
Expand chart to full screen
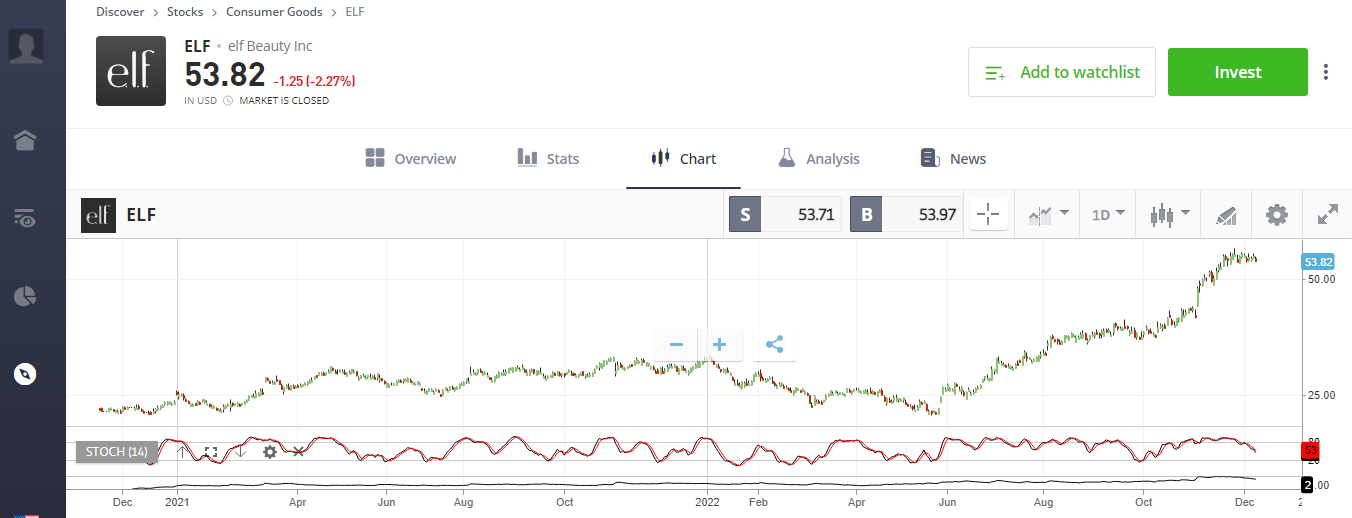tap(1327, 215)
